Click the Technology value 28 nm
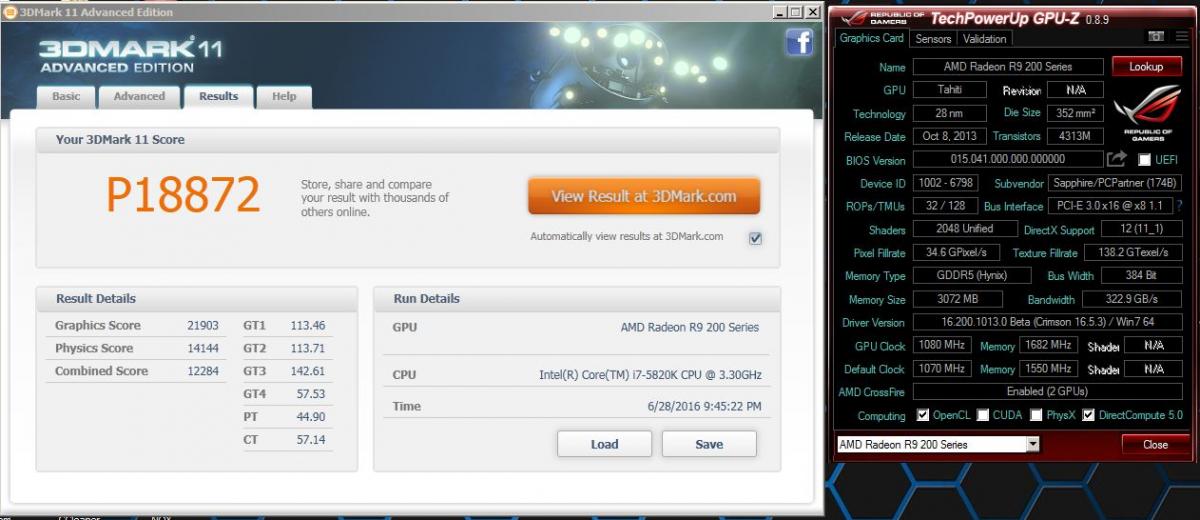The image size is (1200, 520). coord(949,113)
